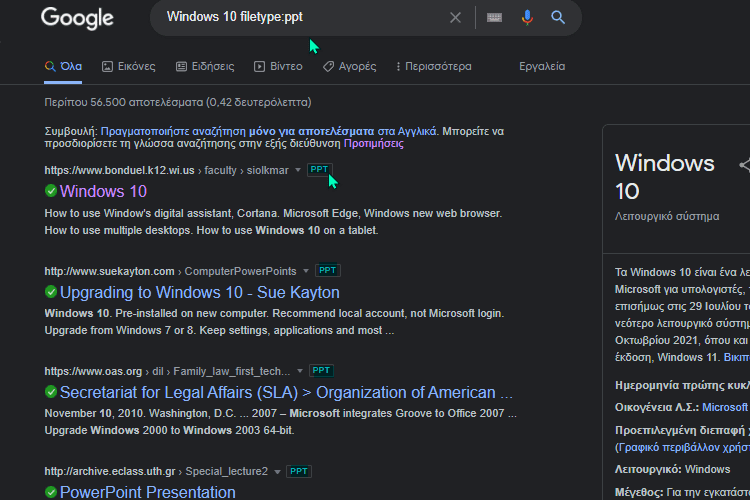Expand dropdown arrow next to suekayton.com URL

tap(306, 271)
